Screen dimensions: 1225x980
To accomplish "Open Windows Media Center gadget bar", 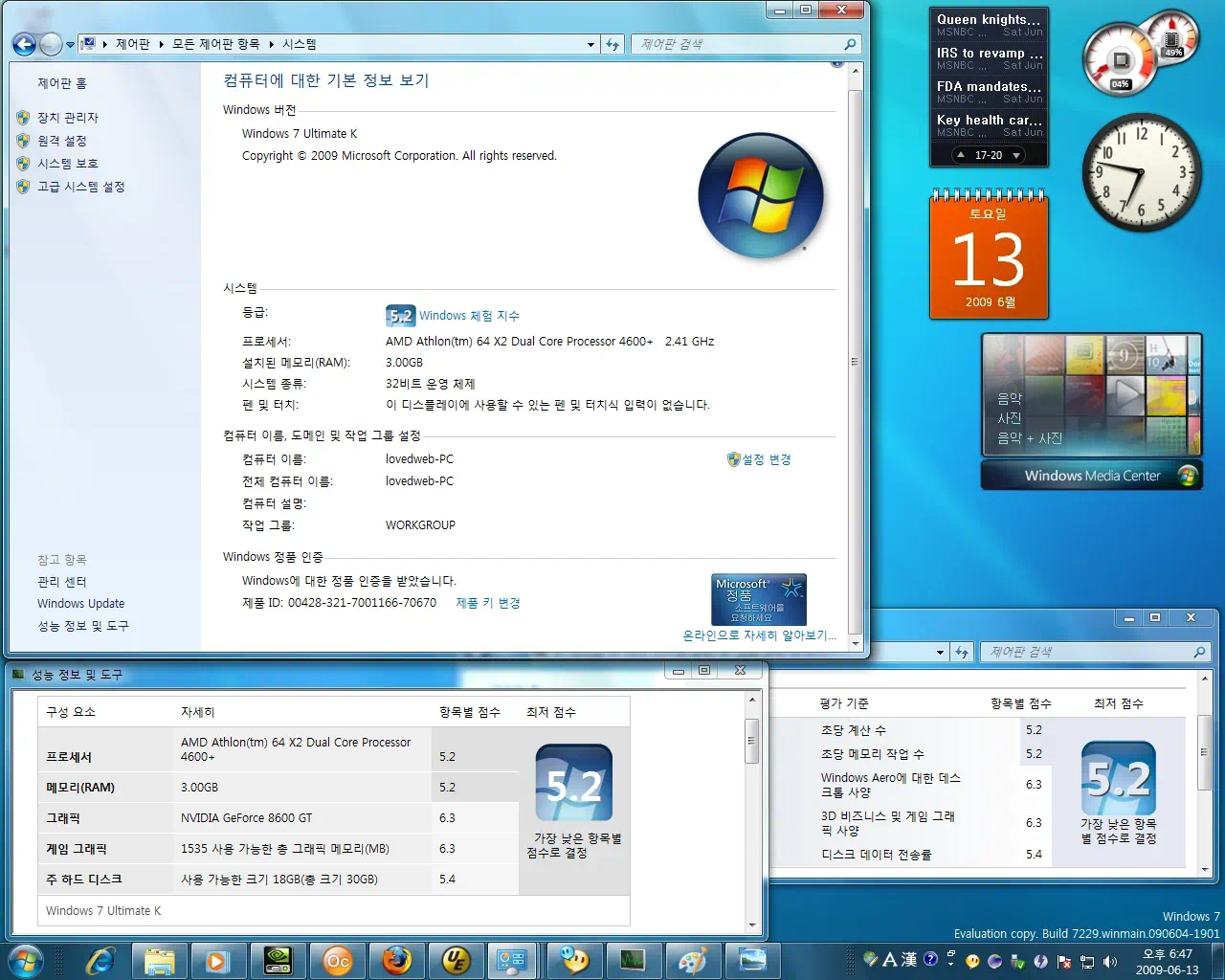I will click(1092, 476).
